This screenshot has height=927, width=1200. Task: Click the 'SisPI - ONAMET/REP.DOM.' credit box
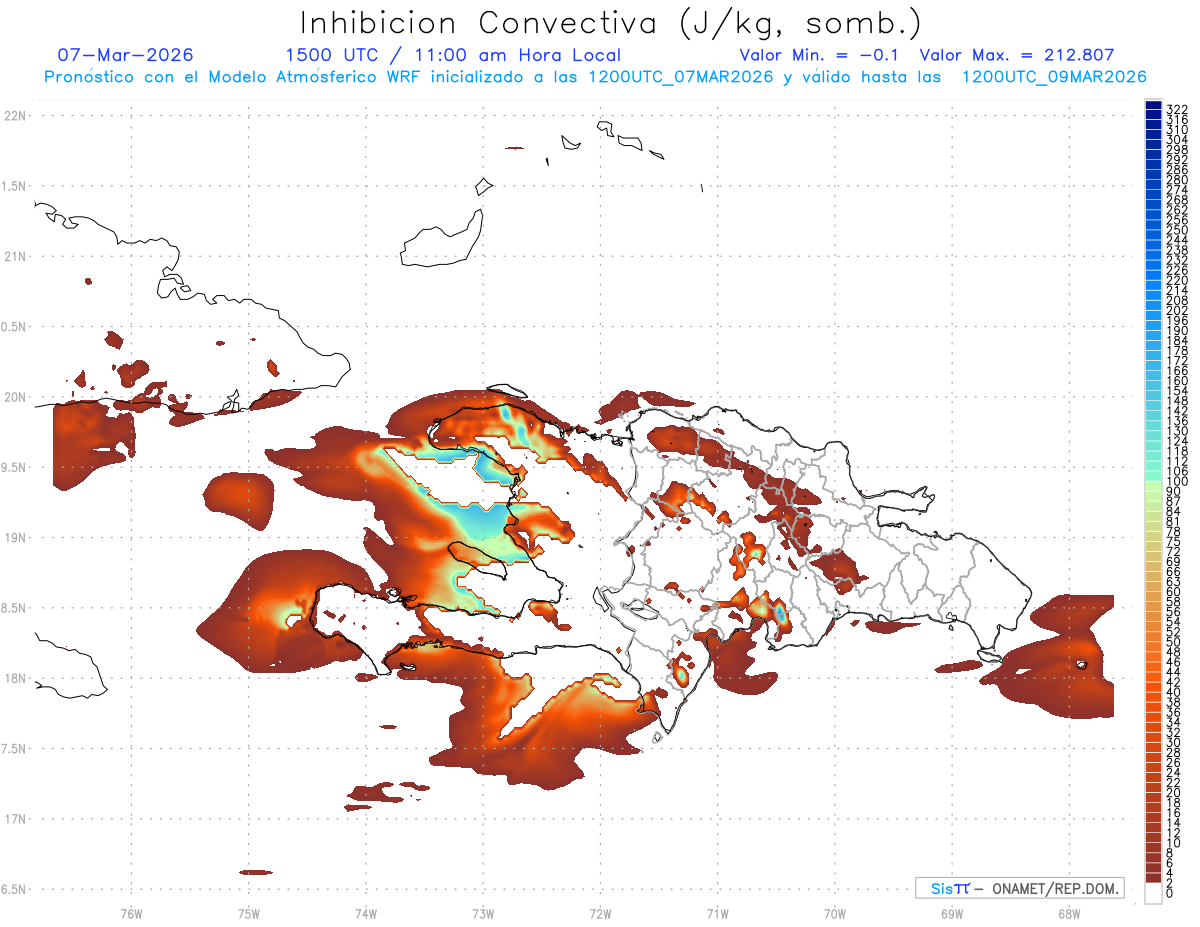[x=1019, y=888]
